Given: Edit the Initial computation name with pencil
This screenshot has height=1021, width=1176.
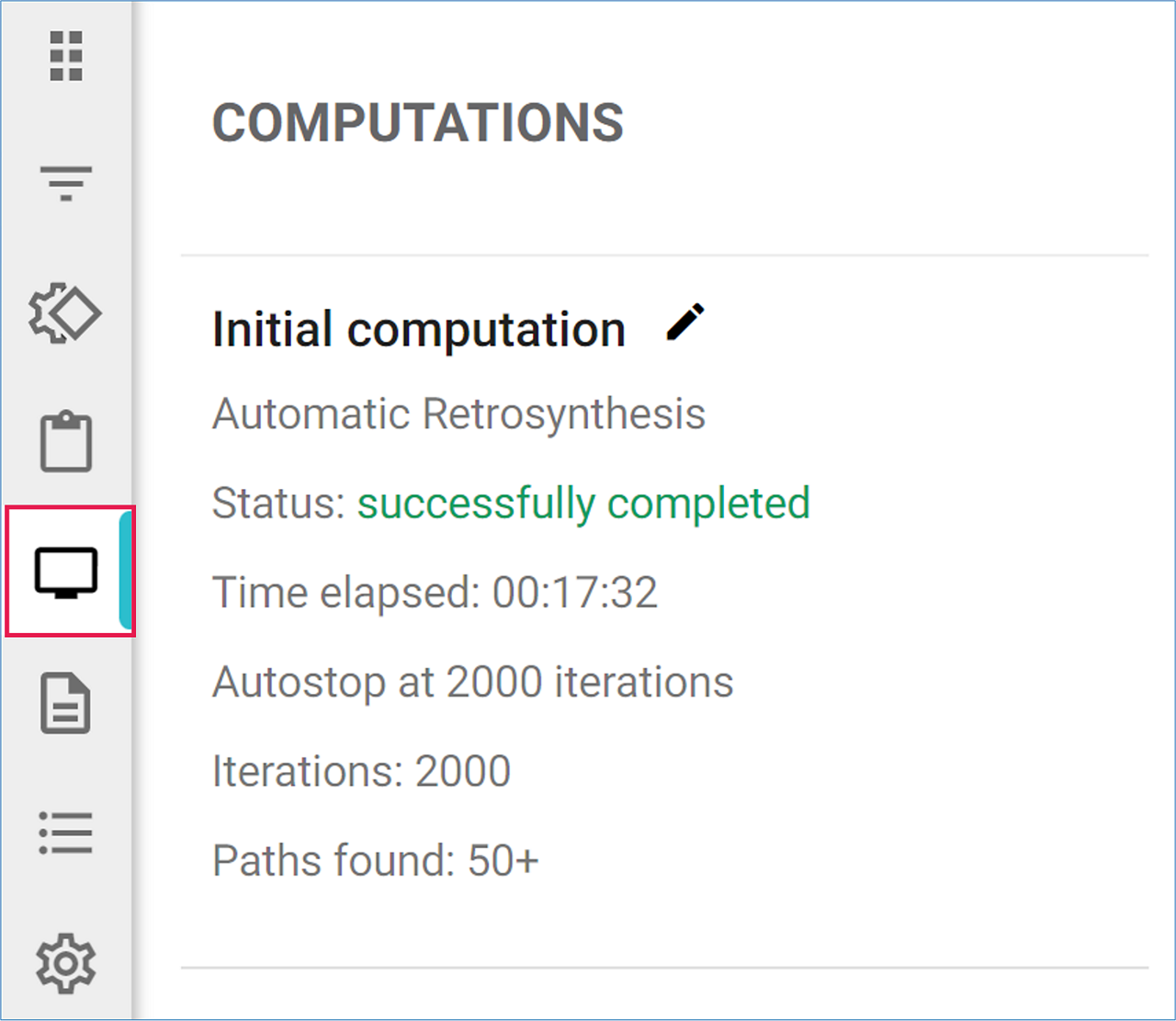Looking at the screenshot, I should click(685, 323).
